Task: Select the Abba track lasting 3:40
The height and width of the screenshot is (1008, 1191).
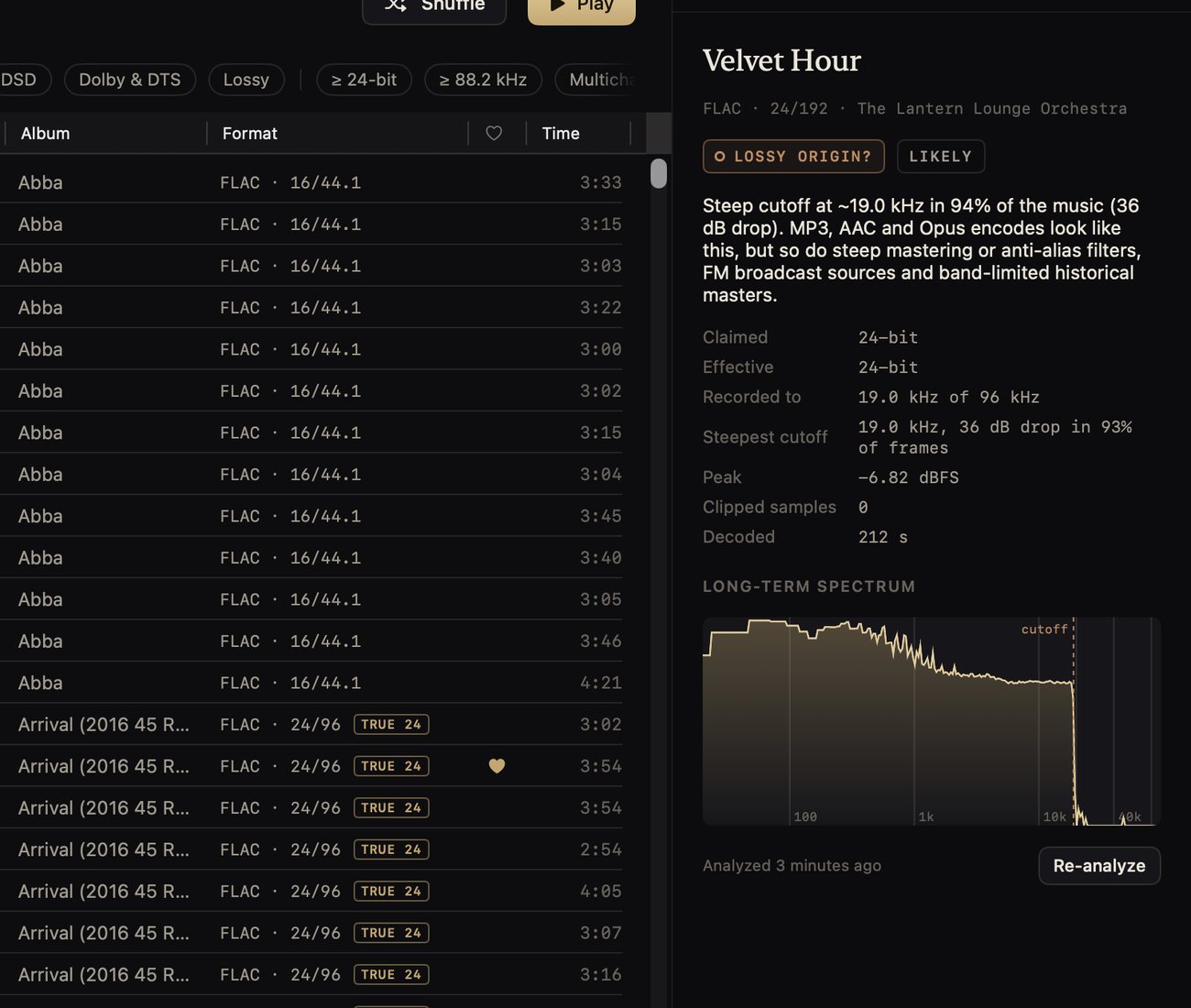Action: pos(311,558)
